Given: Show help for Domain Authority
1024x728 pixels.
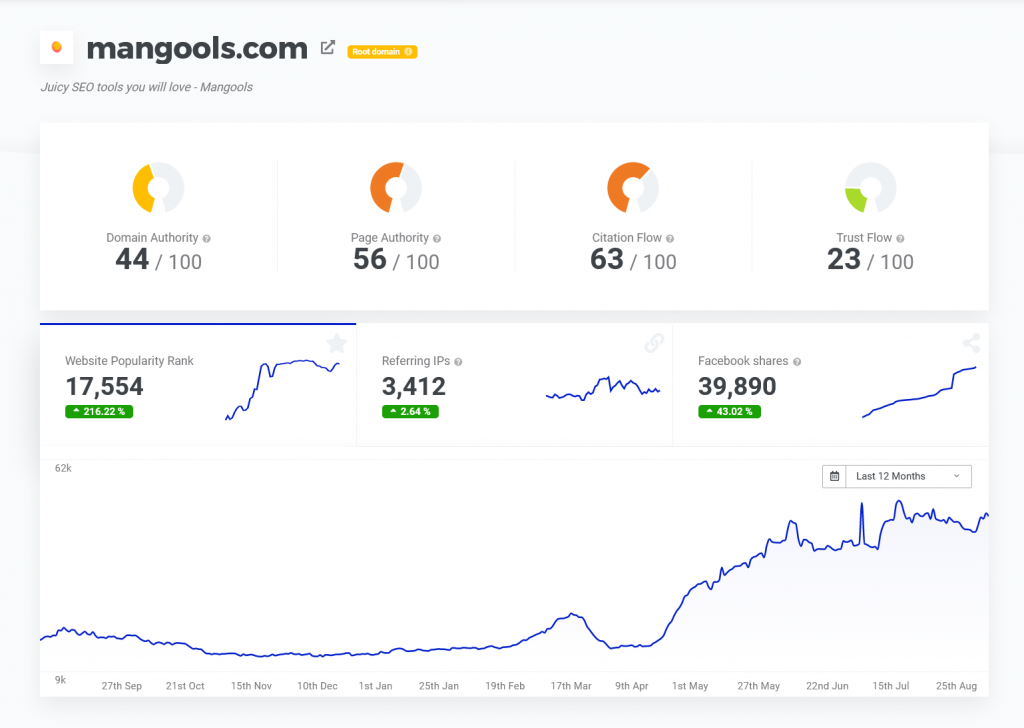Looking at the screenshot, I should 206,239.
